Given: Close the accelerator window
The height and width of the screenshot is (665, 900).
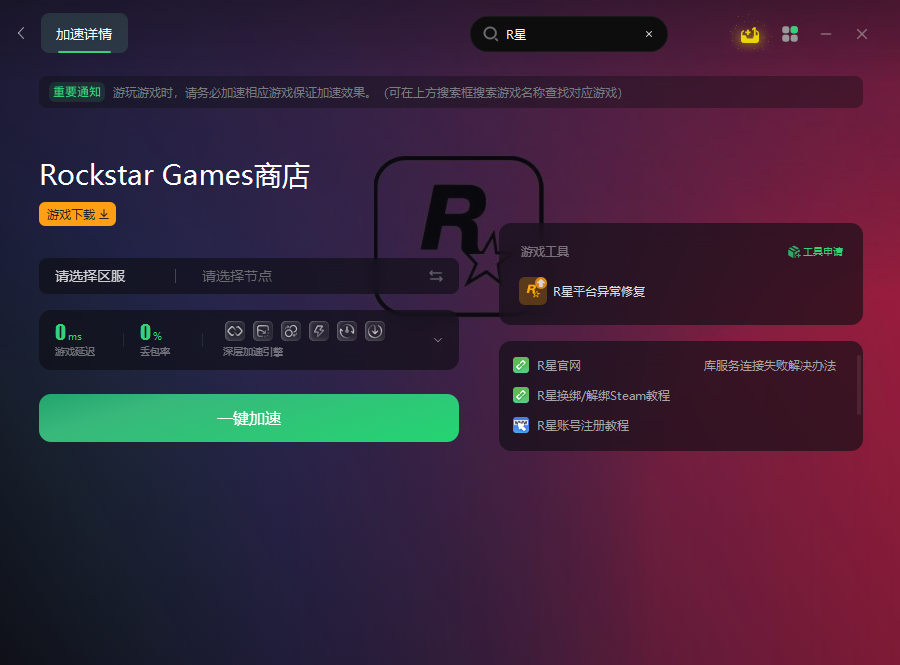Looking at the screenshot, I should 862,34.
